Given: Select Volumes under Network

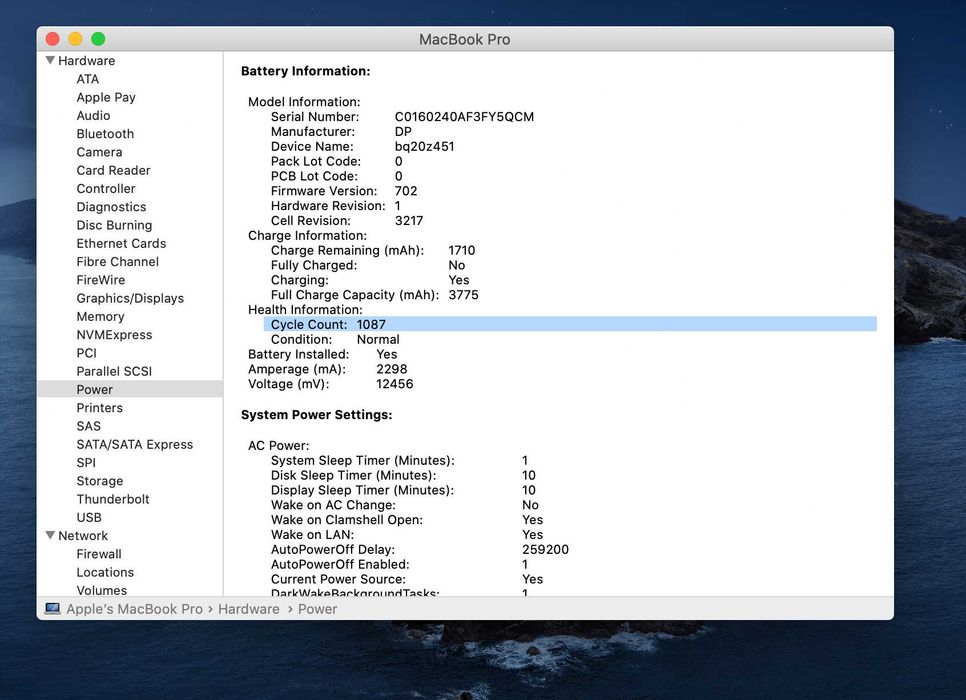Looking at the screenshot, I should click(x=102, y=590).
